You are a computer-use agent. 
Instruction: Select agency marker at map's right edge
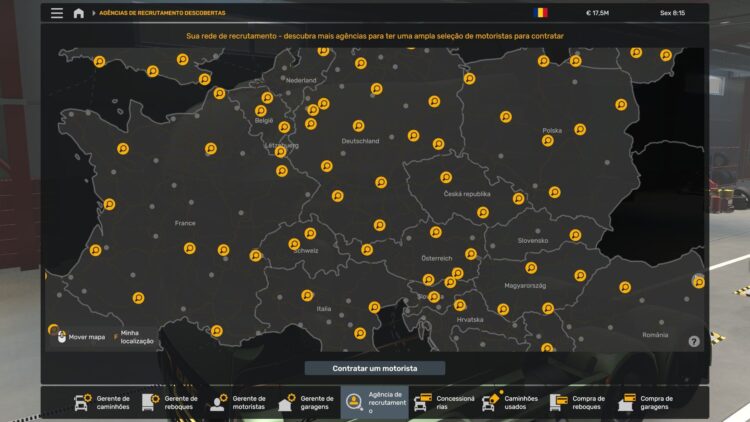tap(698, 282)
